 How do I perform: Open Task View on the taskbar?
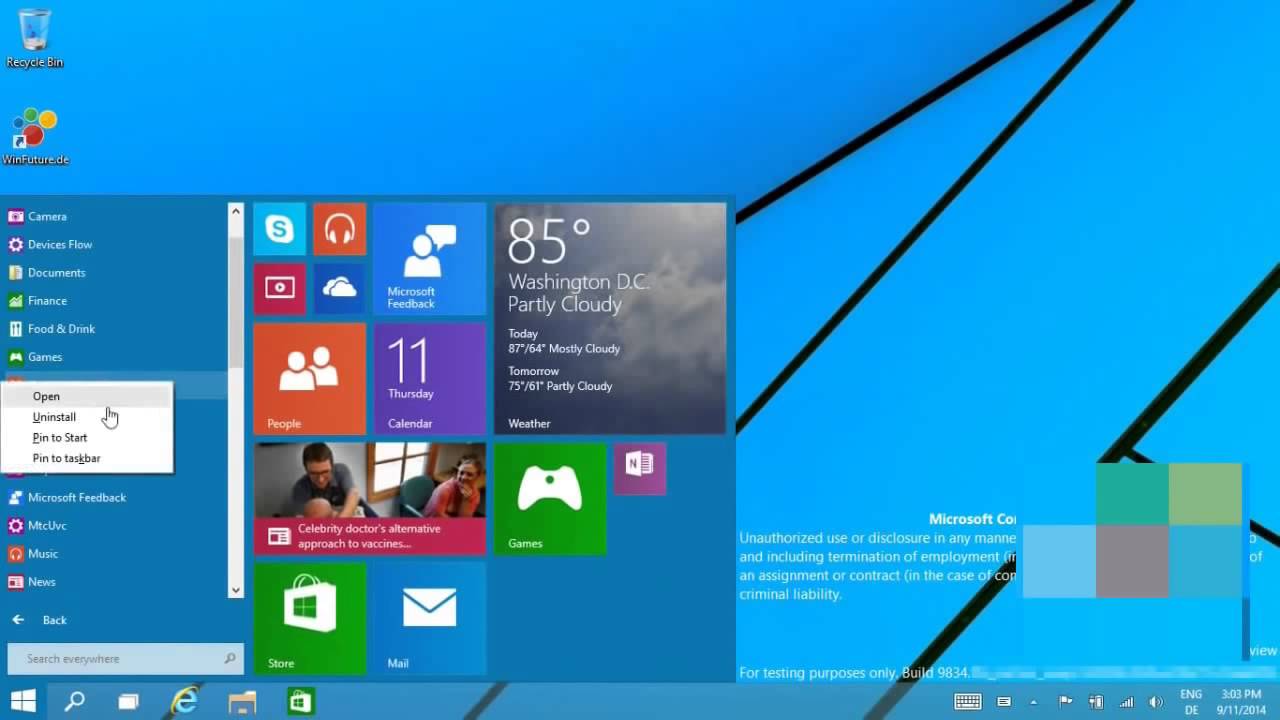[x=128, y=701]
